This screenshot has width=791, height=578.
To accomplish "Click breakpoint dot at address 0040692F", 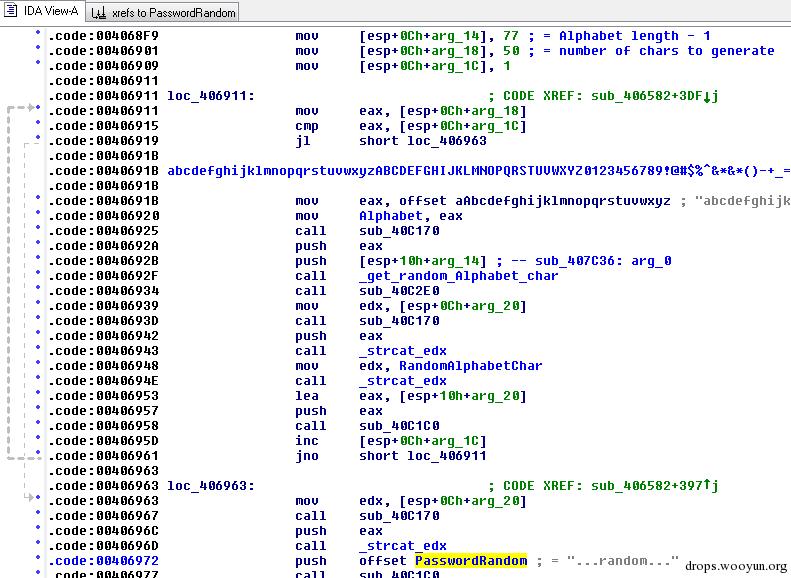I will coord(38,274).
